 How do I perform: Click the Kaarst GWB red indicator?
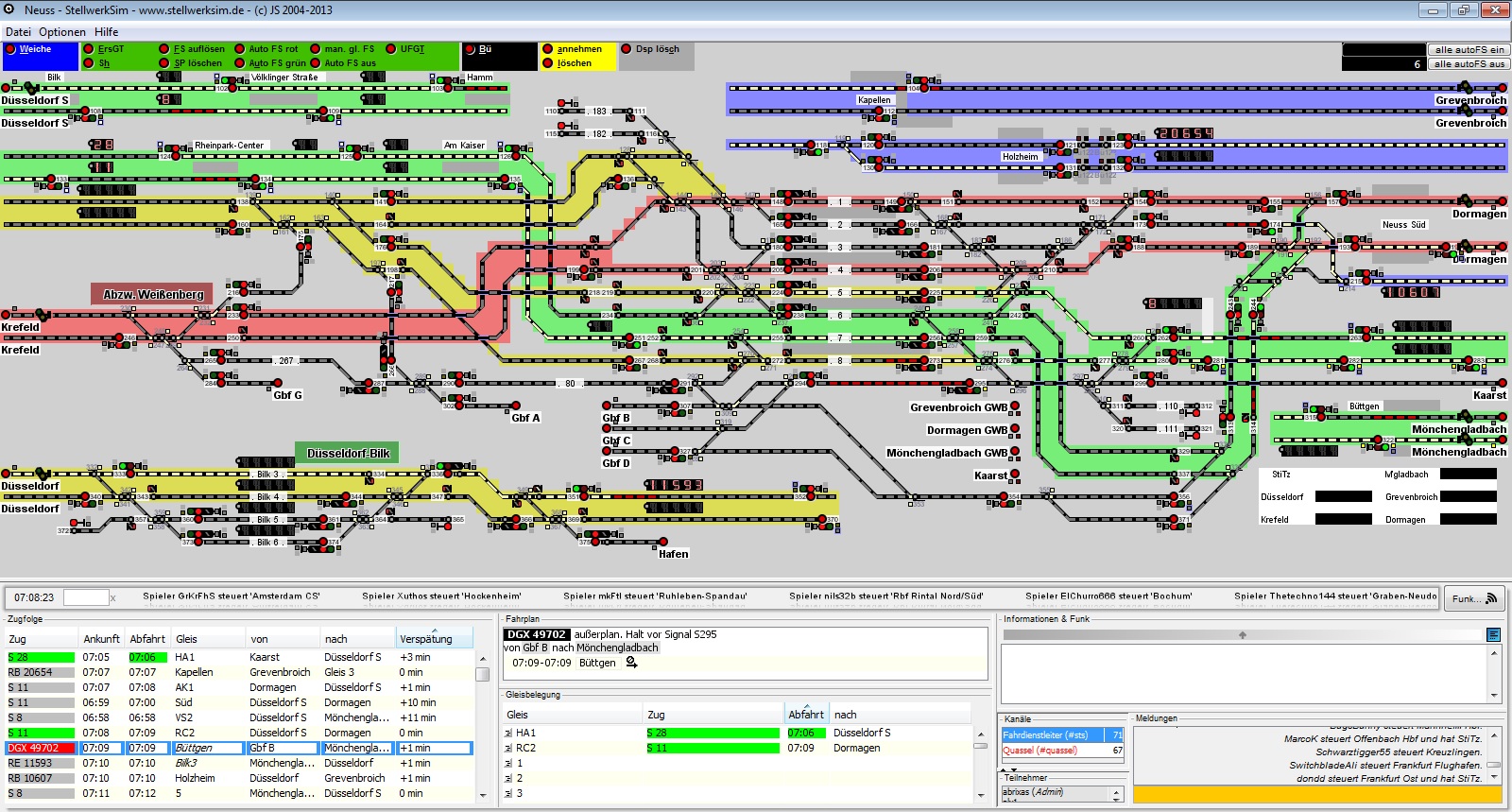1015,475
